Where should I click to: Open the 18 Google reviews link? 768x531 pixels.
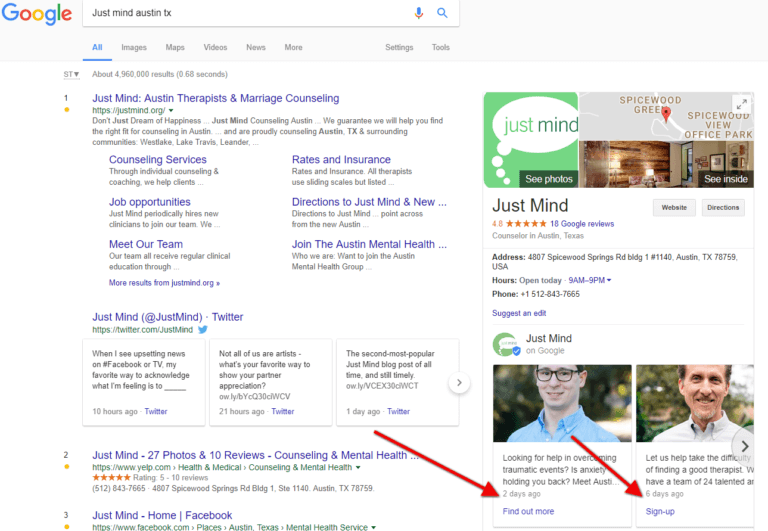click(582, 224)
